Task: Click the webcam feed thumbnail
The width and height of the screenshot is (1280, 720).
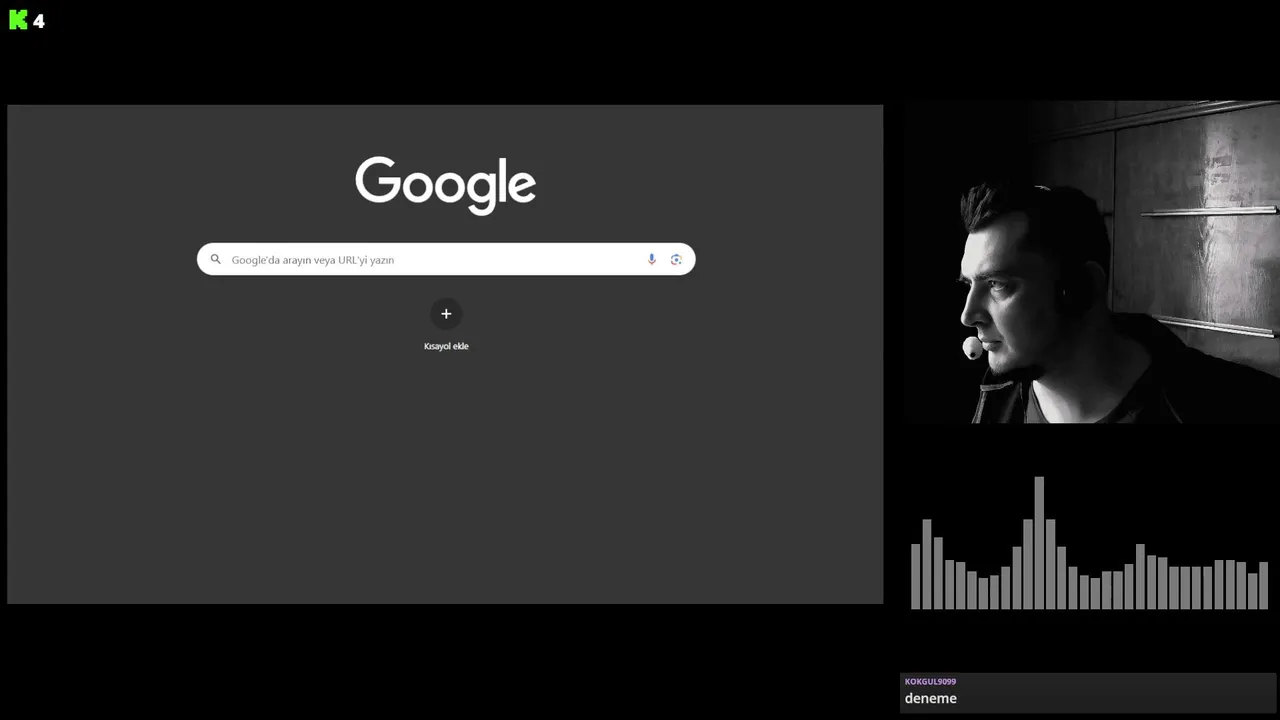Action: tap(1091, 263)
